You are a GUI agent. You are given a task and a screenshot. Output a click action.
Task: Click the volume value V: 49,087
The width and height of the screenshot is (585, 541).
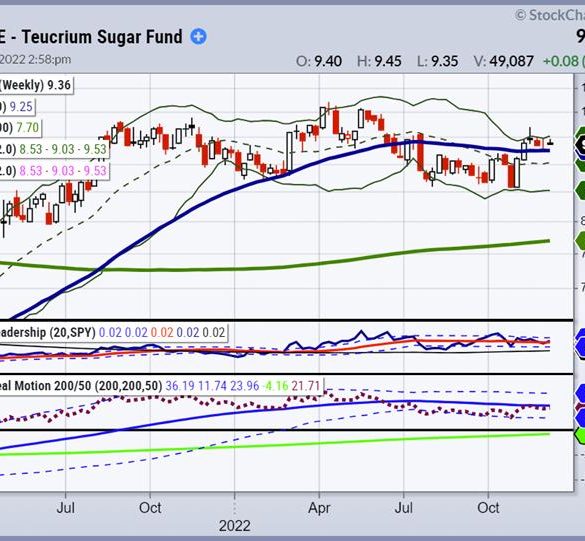504,61
